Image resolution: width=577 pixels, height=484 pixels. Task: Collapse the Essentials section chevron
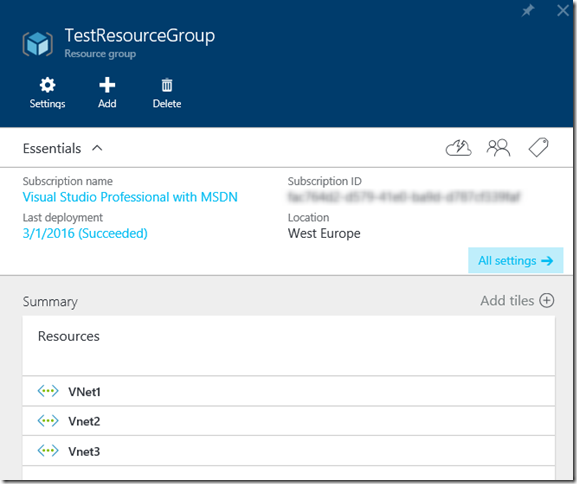coord(97,148)
